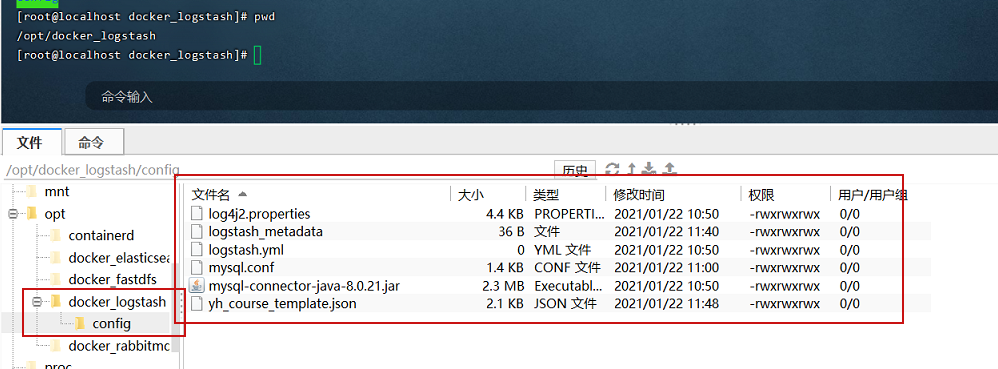Select the config folder in tree
The image size is (998, 369).
tap(111, 324)
